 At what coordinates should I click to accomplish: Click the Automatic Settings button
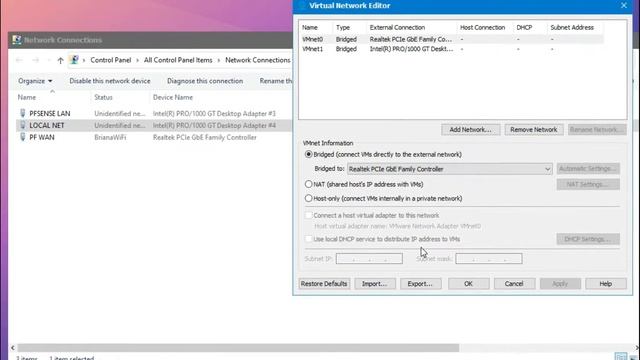tap(588, 169)
